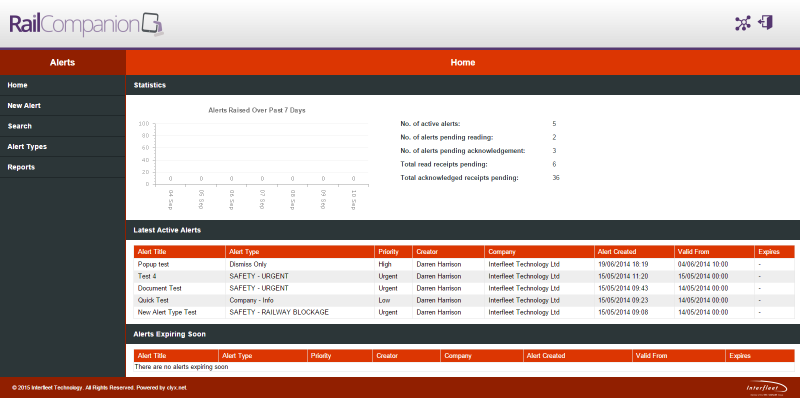Click the RailCompanion logo
Screen dimensions: 800x398
(86, 24)
